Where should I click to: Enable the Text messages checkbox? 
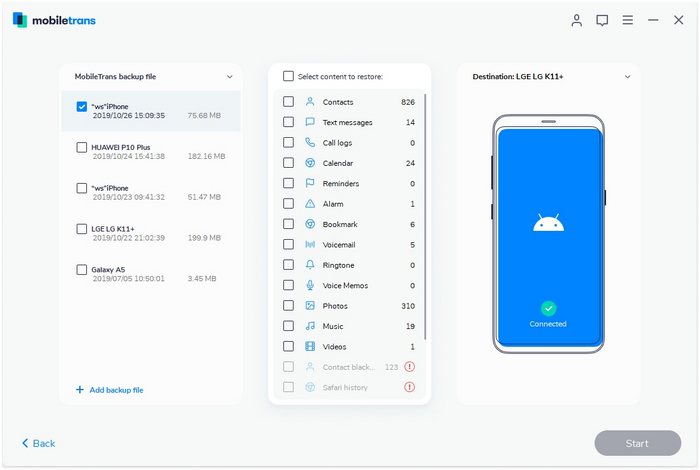click(x=288, y=122)
